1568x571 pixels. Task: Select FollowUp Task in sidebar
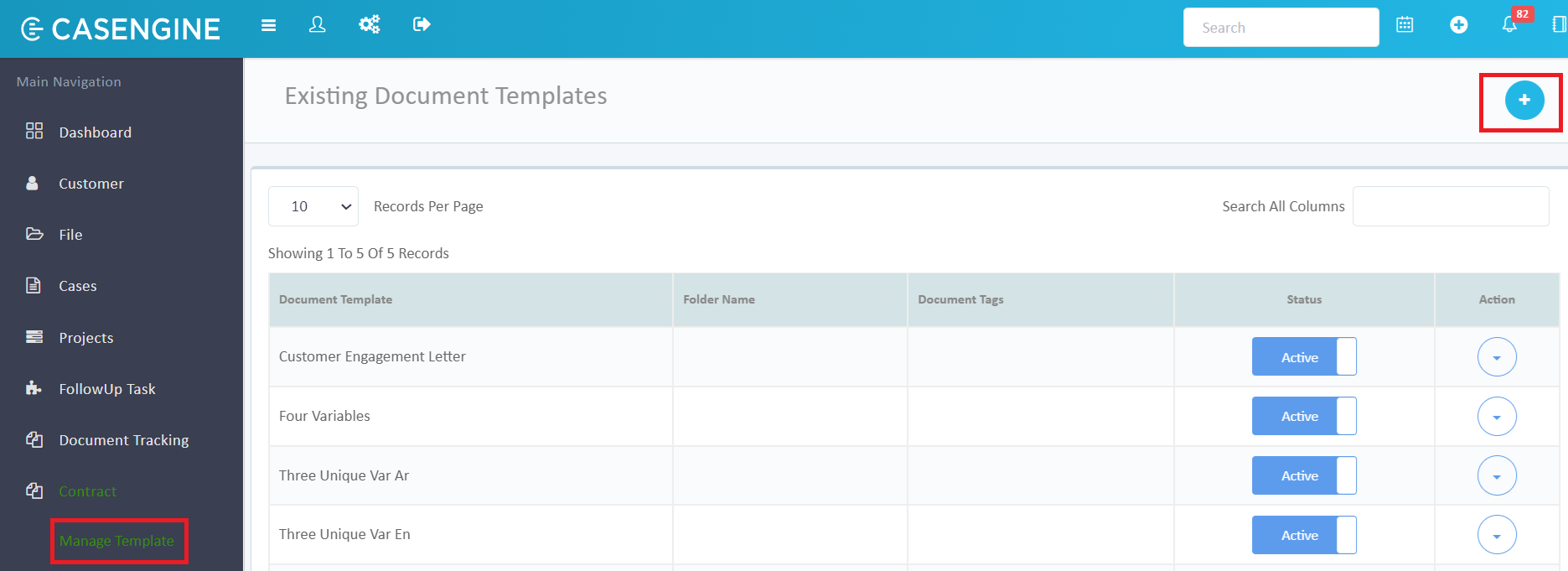[x=107, y=389]
